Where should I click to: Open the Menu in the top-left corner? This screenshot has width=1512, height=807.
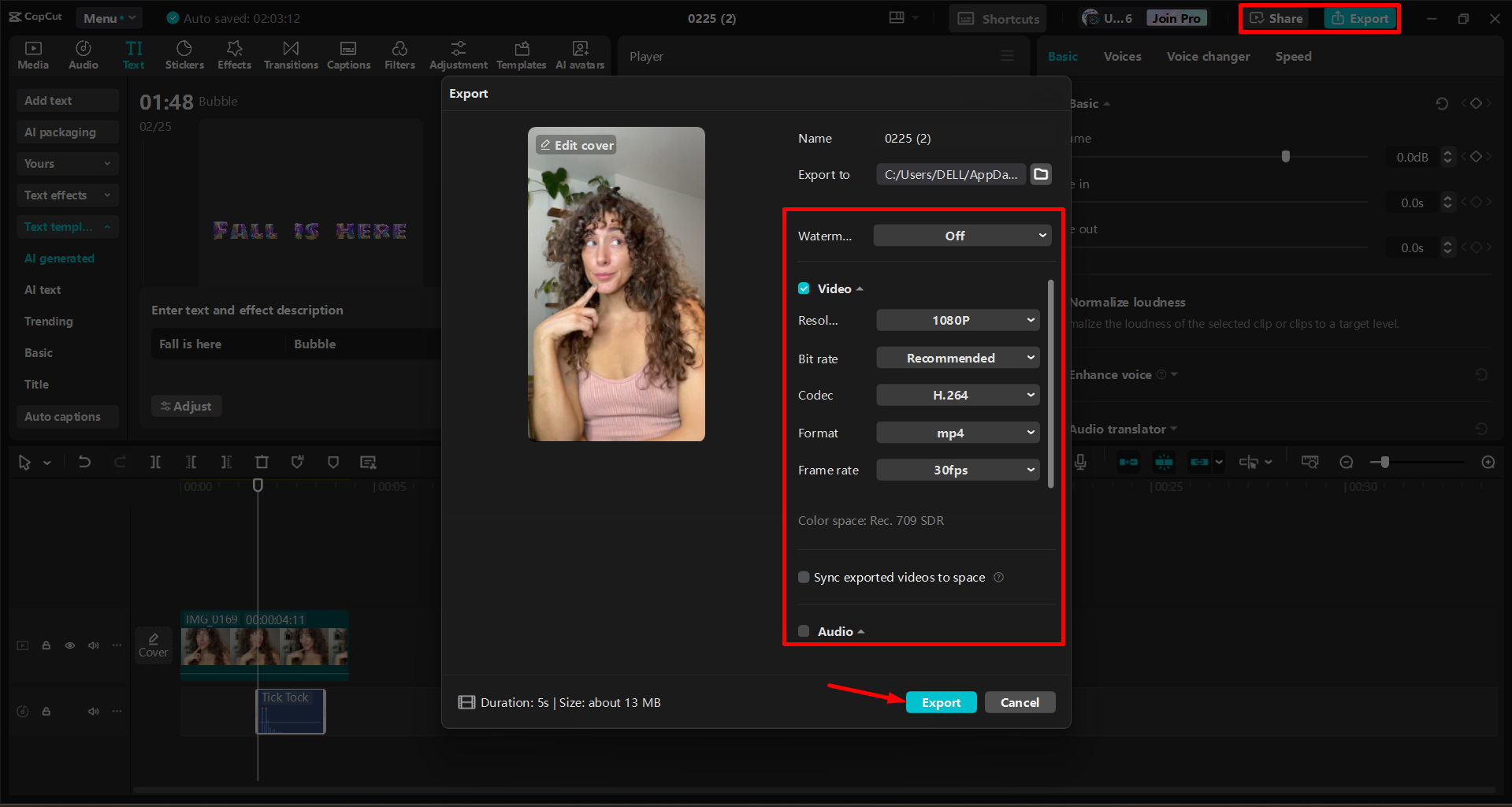coord(108,17)
